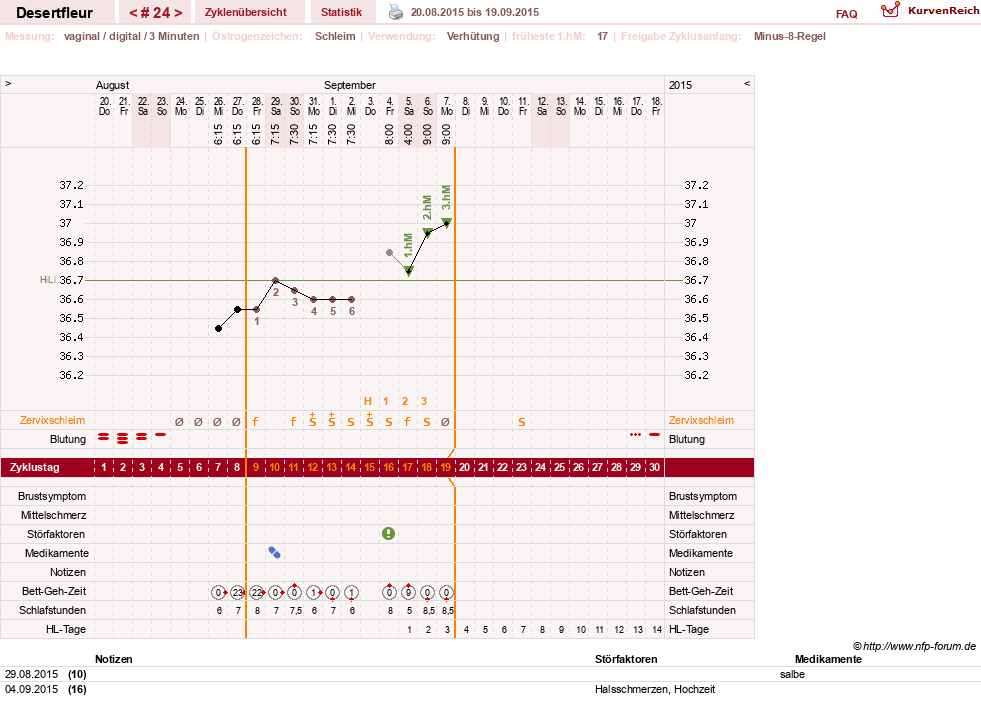
Task: Go to previous cycle with the left arrow
Action: click(x=133, y=13)
